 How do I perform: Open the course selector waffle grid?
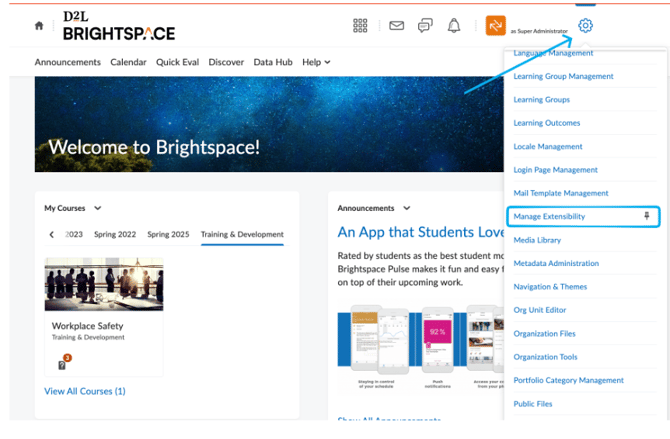[360, 26]
